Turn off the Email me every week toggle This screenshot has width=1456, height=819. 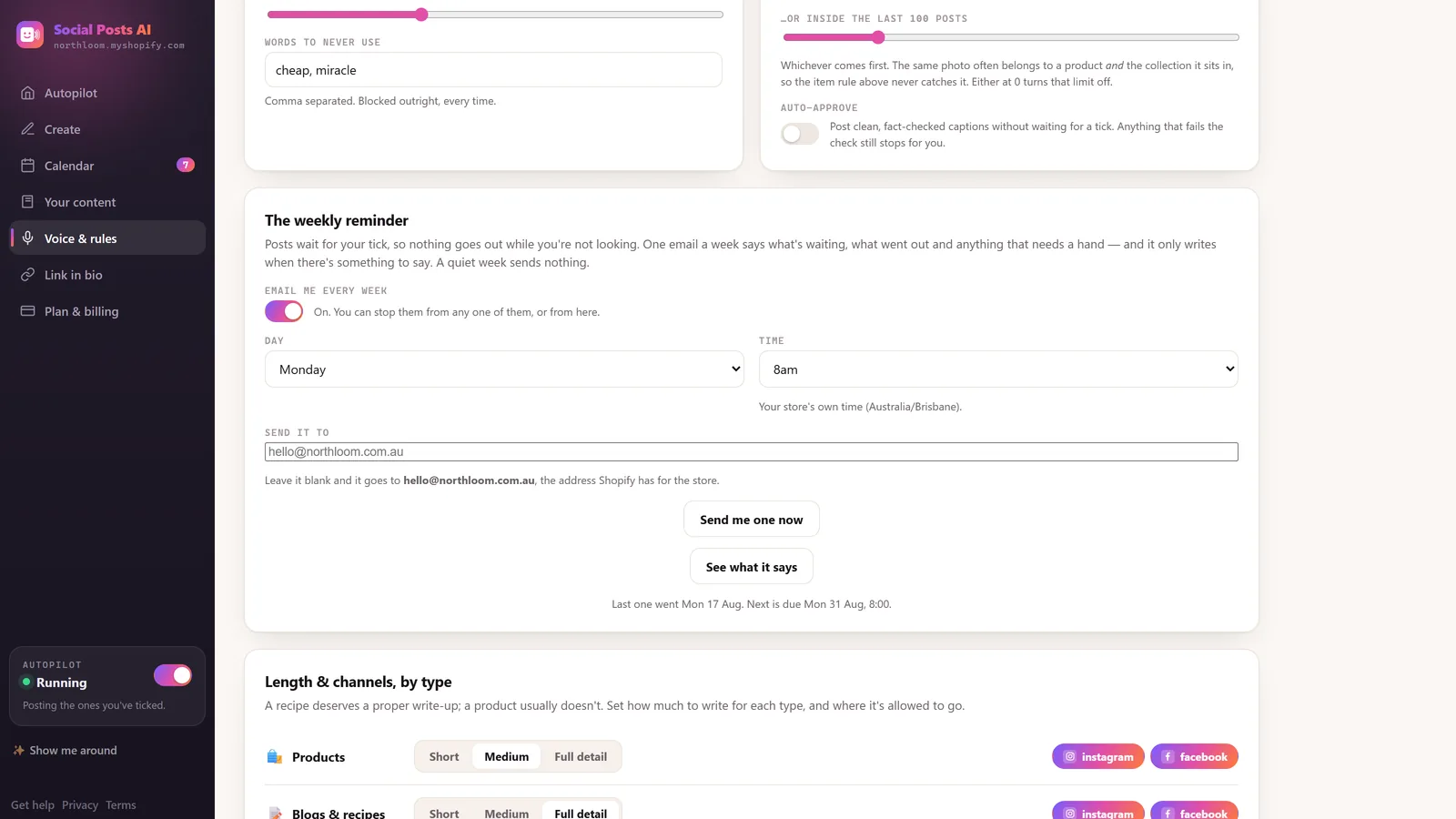284,311
